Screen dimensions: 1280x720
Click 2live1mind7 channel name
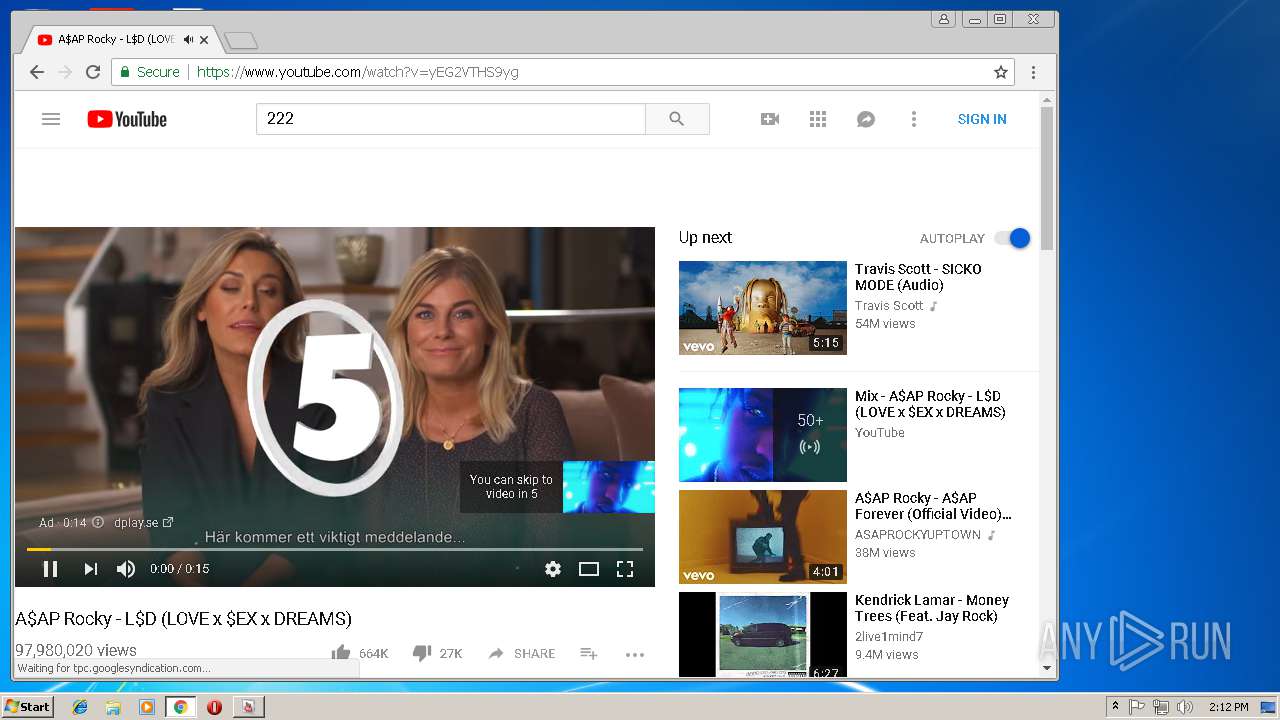pos(889,637)
